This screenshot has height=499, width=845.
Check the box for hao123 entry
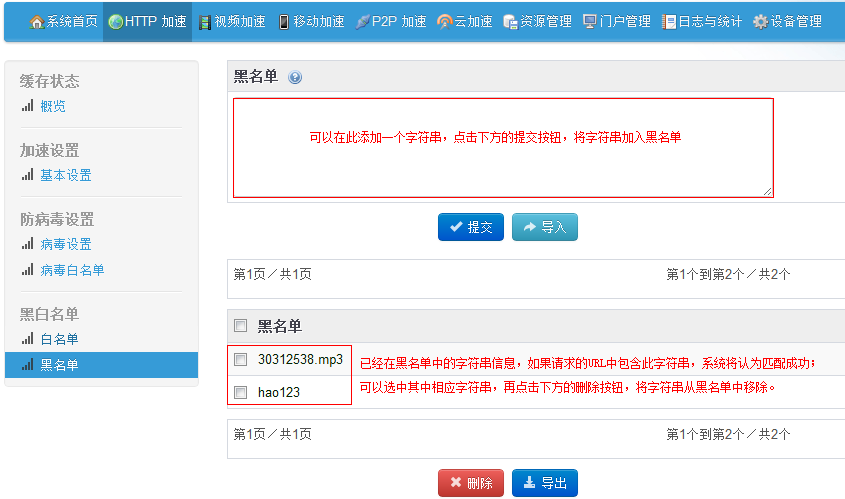(240, 392)
